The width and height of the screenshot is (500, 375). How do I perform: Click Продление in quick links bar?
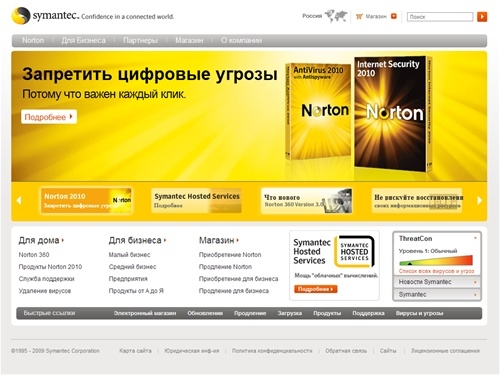tap(250, 313)
